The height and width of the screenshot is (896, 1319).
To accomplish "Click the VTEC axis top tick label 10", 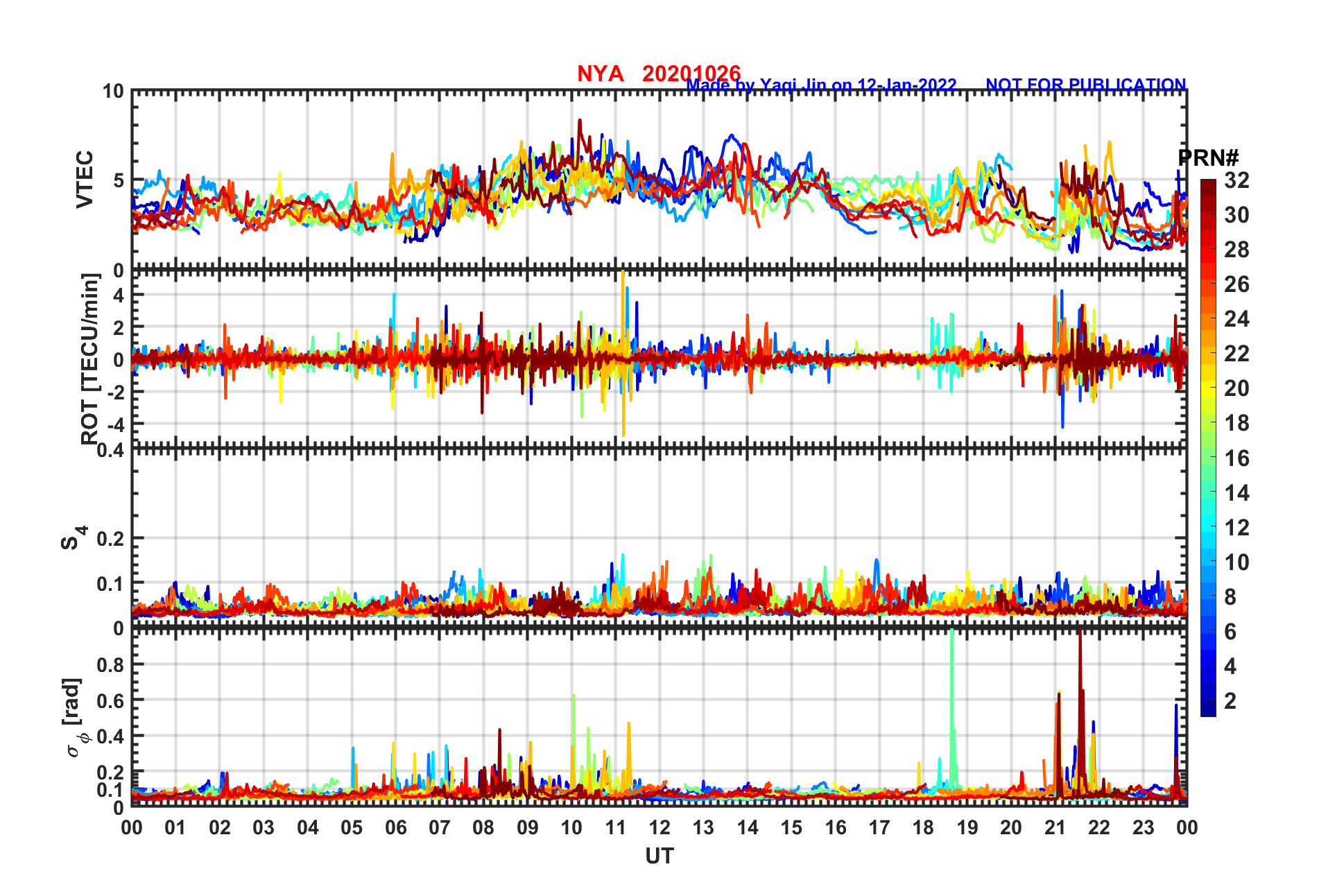I will pos(113,92).
